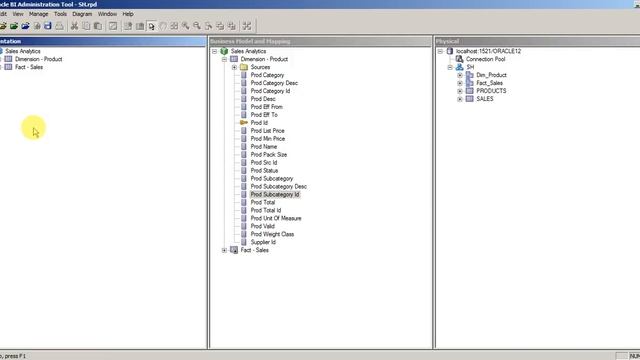
Task: Select the Prod Min Price column
Action: pyautogui.click(x=268, y=138)
